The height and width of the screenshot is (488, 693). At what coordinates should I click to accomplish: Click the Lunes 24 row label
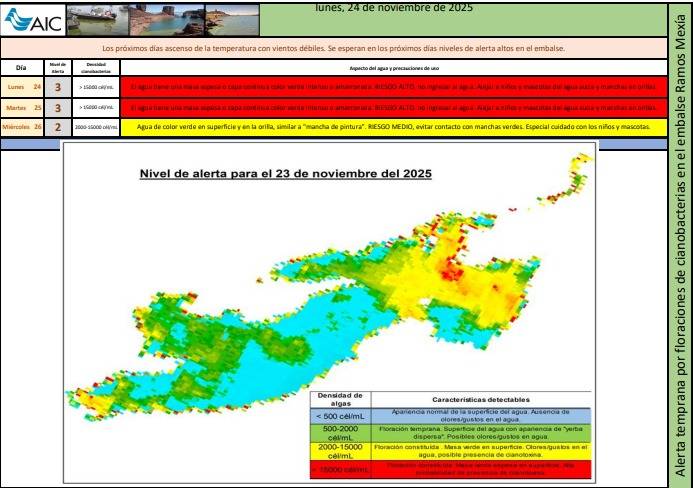click(x=23, y=88)
